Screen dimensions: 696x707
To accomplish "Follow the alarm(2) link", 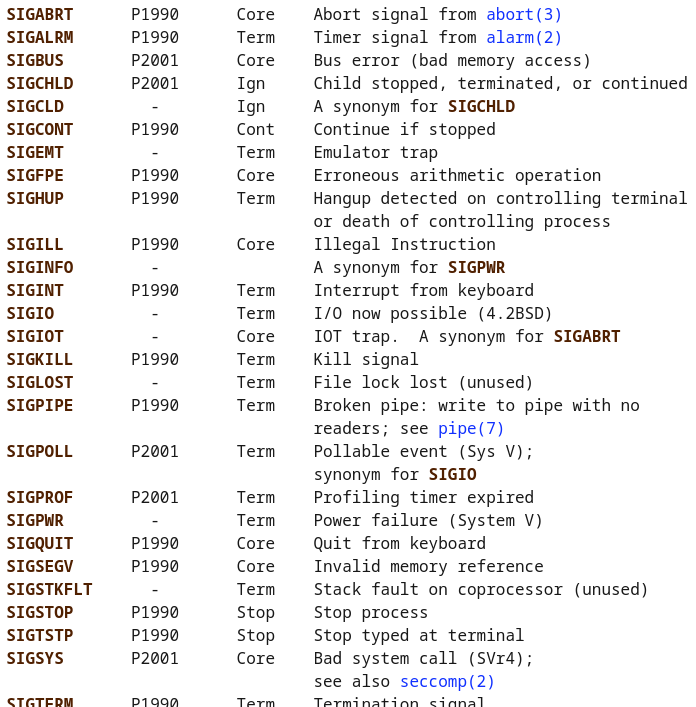I will tap(524, 37).
